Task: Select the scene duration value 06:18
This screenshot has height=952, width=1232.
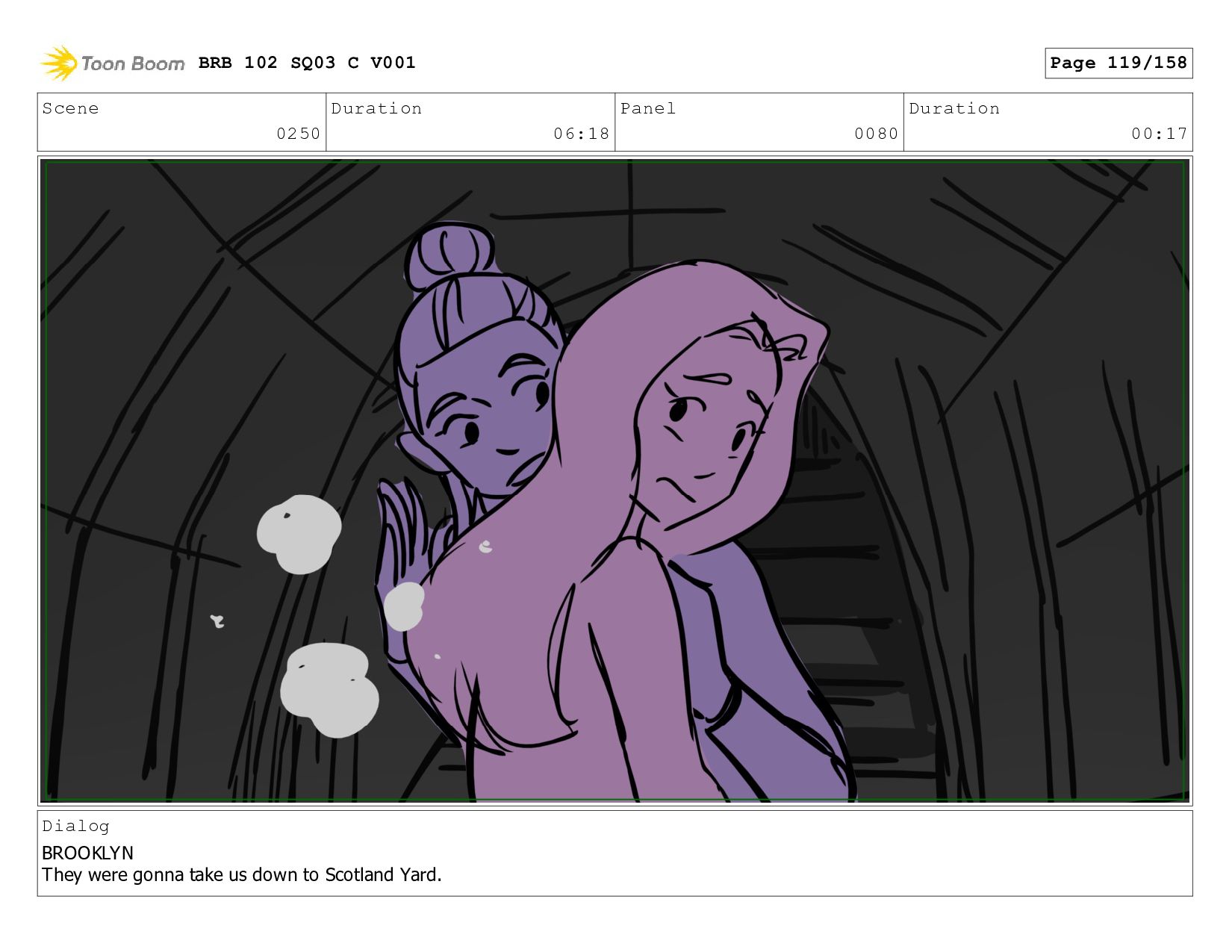Action: [581, 134]
